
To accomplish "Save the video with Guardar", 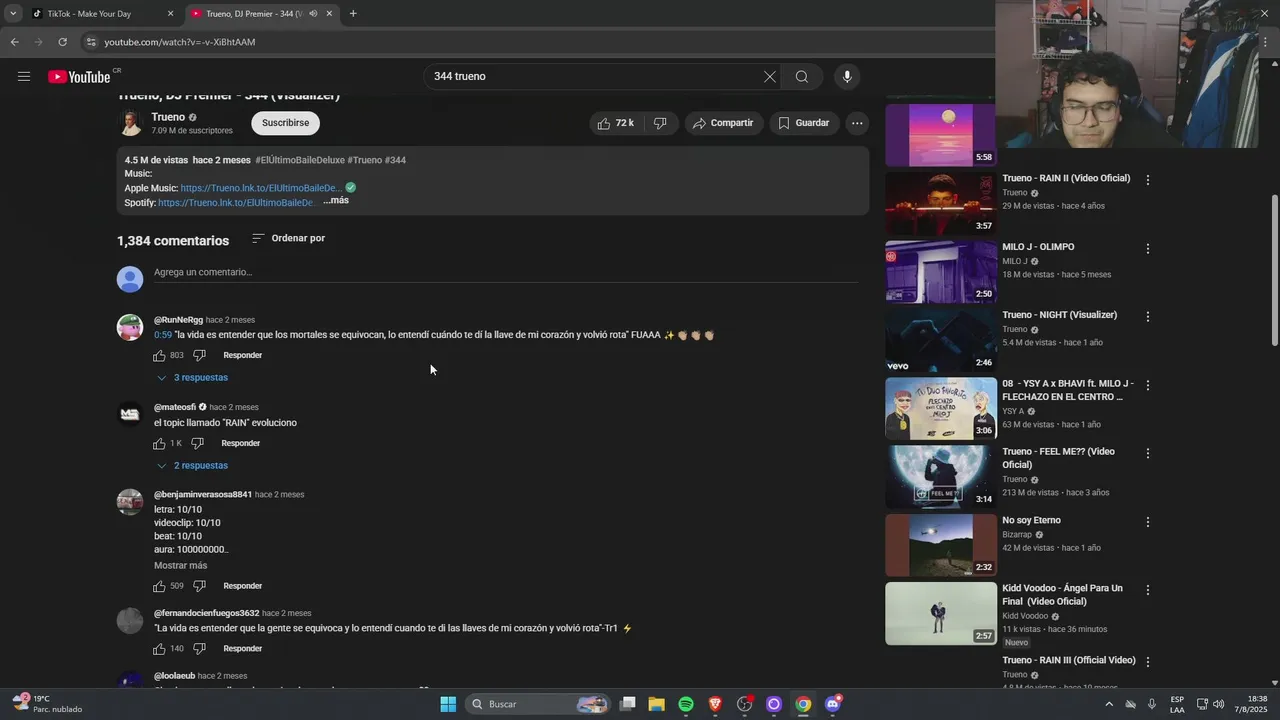I will coord(804,123).
